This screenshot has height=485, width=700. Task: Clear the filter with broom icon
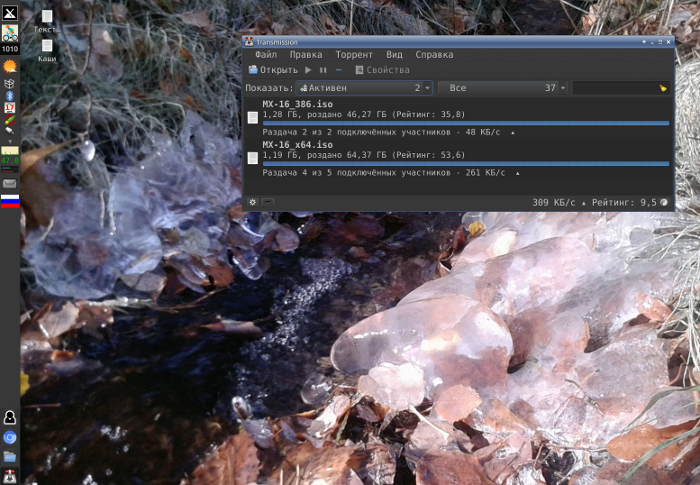click(663, 88)
